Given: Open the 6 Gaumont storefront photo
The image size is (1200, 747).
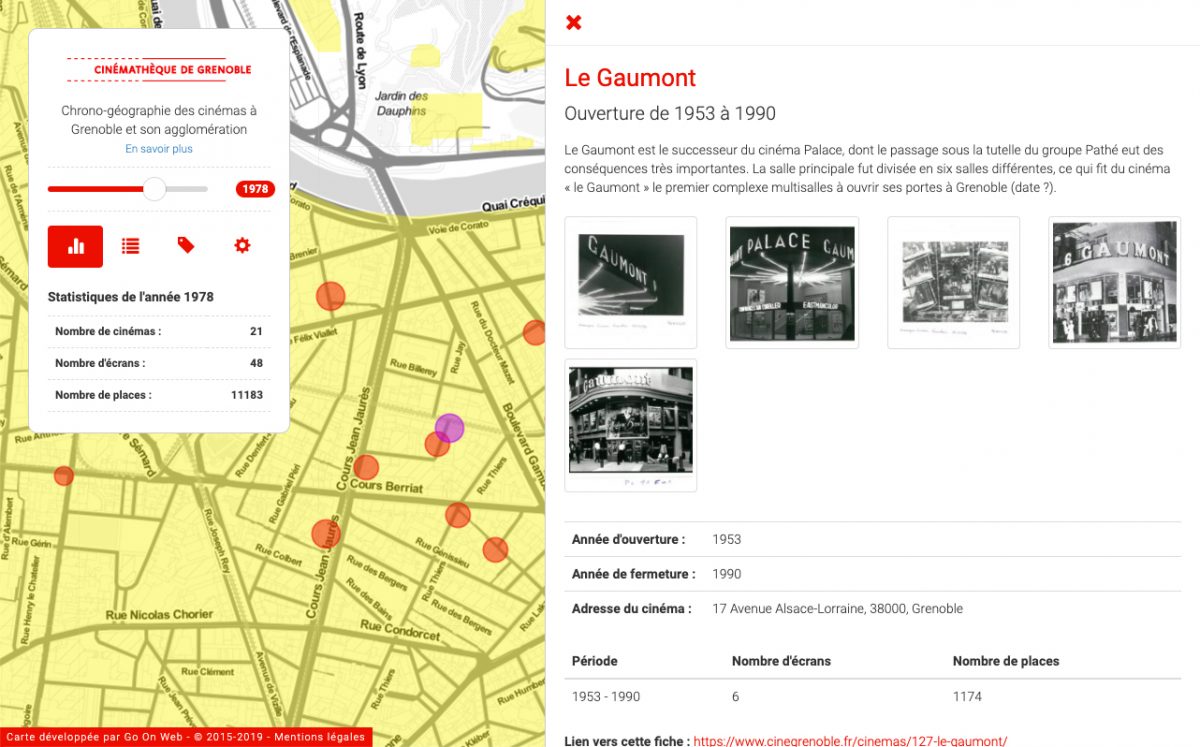Looking at the screenshot, I should pyautogui.click(x=1114, y=282).
